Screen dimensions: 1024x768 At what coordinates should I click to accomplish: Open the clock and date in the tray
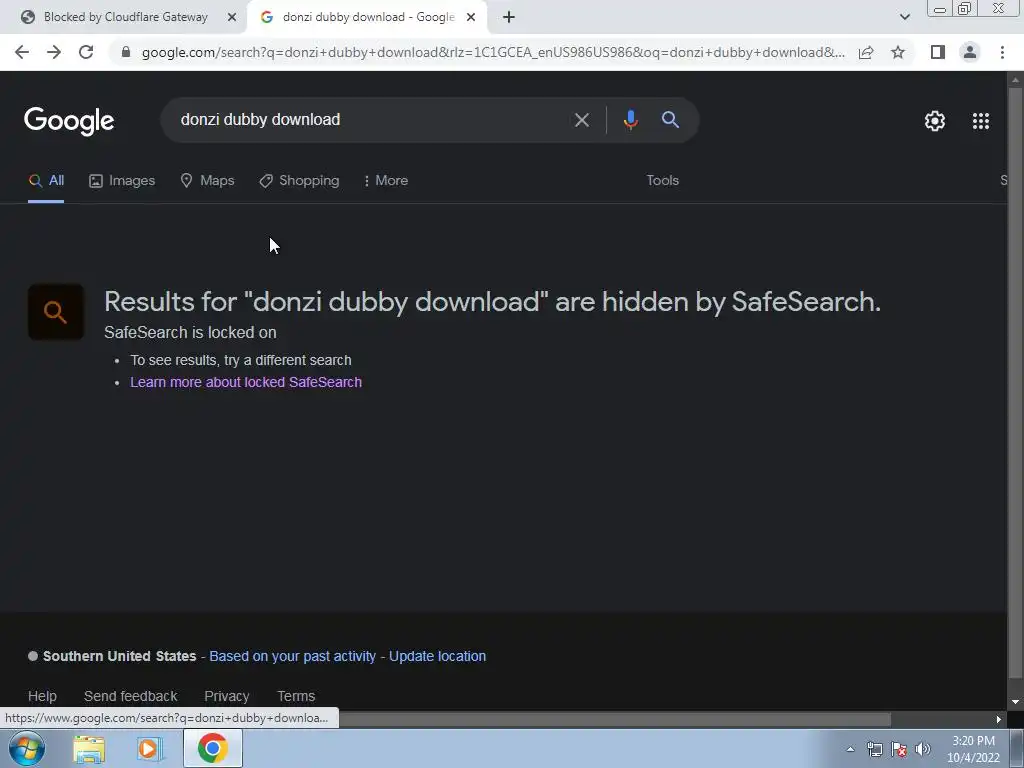973,749
